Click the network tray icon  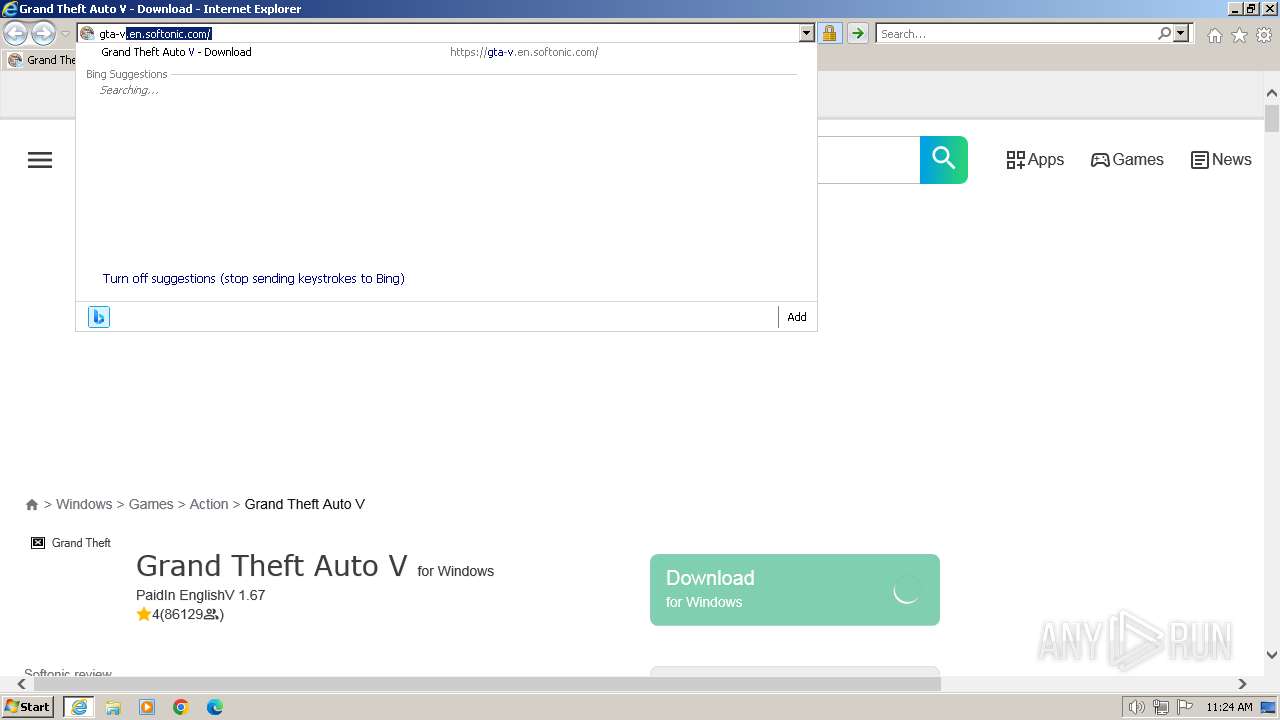(1160, 707)
